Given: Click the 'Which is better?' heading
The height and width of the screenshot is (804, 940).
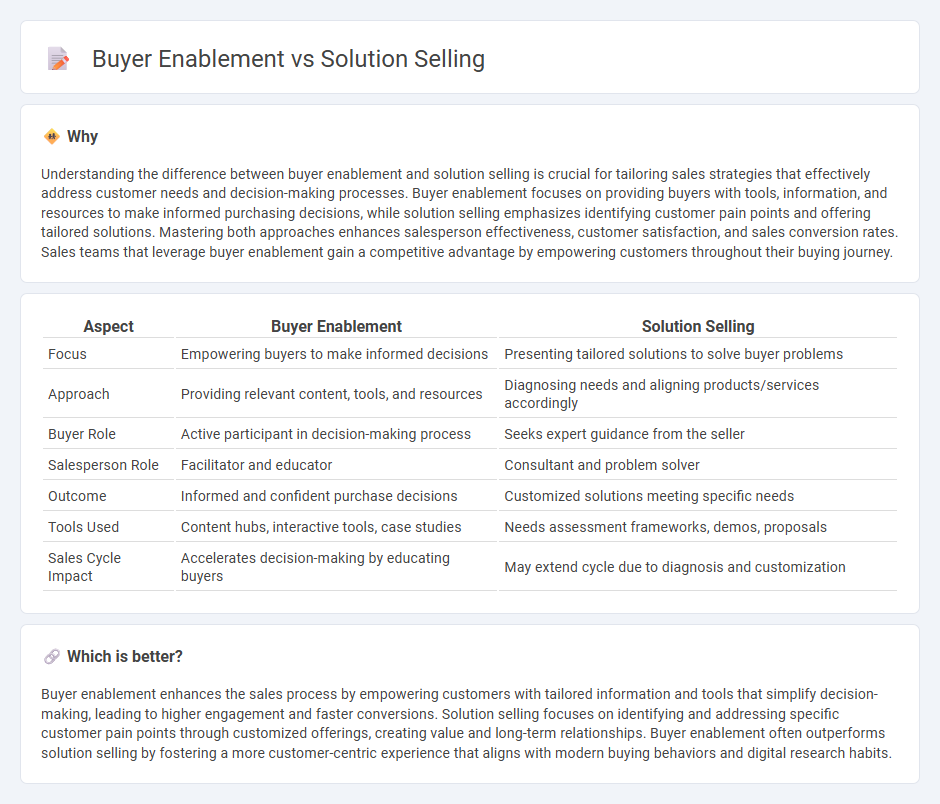Looking at the screenshot, I should pos(125,657).
